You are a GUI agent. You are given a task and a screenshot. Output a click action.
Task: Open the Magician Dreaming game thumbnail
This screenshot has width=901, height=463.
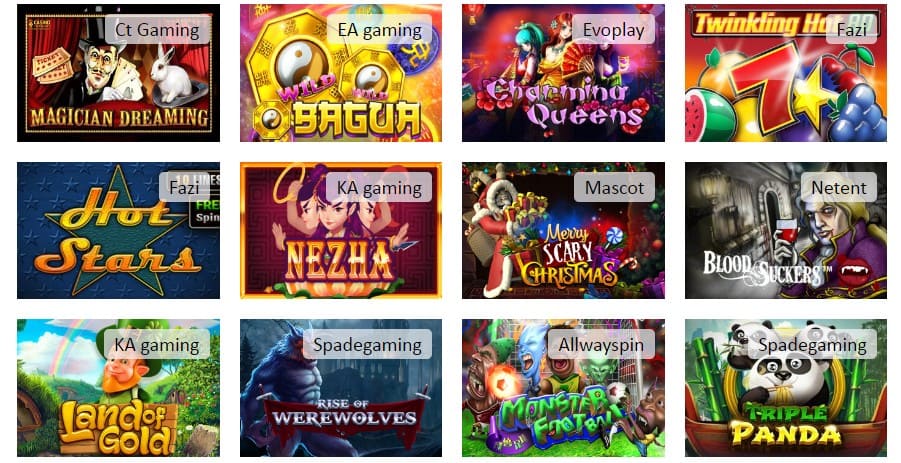(118, 73)
